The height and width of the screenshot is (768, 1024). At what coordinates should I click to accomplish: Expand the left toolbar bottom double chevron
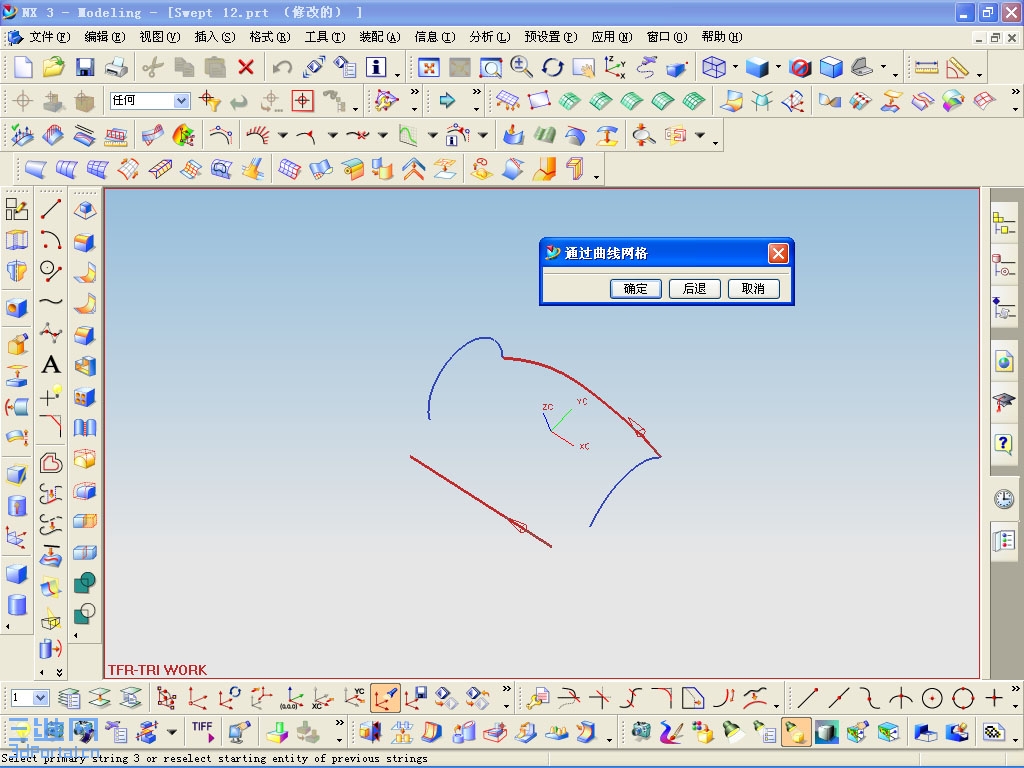pyautogui.click(x=59, y=672)
